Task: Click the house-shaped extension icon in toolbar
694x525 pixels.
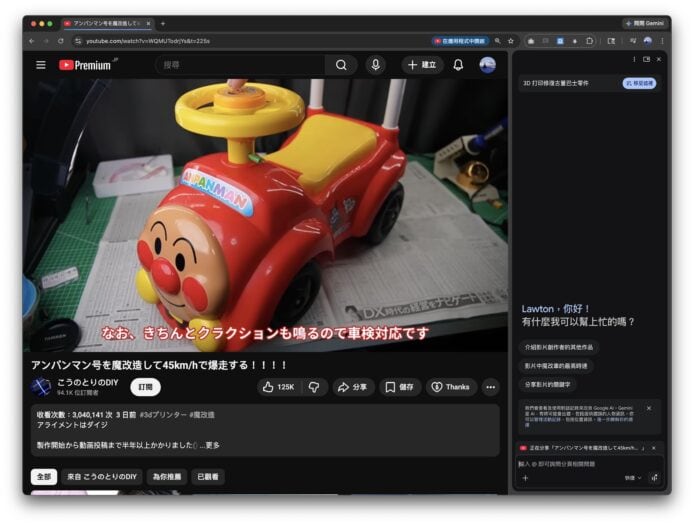Action: [531, 41]
